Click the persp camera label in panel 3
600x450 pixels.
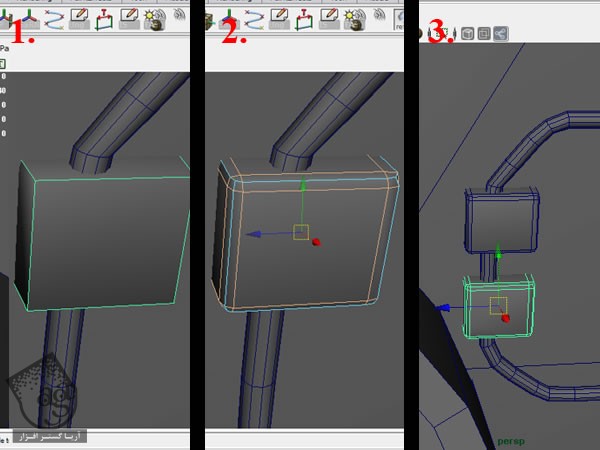[x=510, y=438]
